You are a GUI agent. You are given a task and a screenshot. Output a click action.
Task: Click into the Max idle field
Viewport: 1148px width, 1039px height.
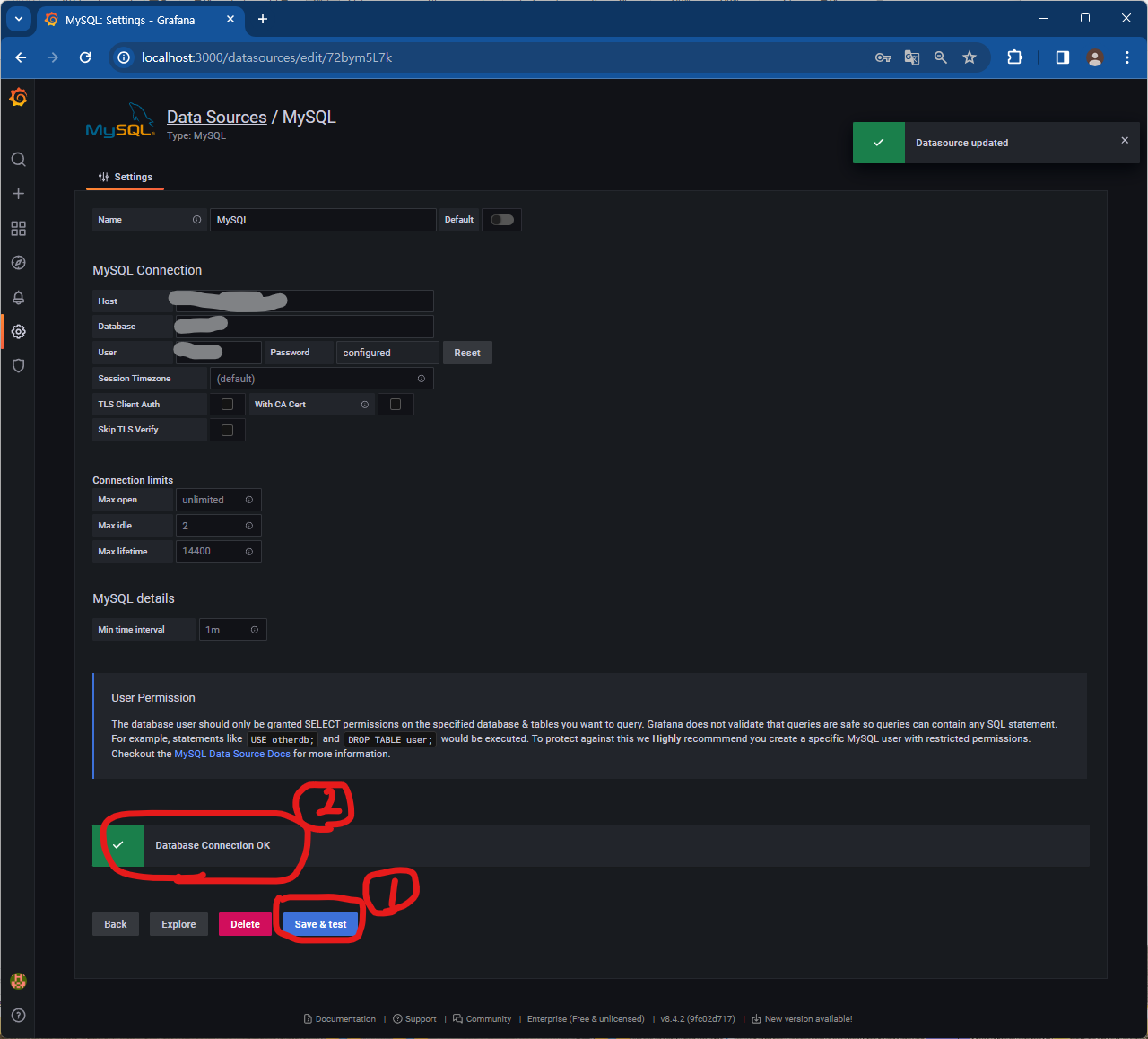[x=218, y=526]
